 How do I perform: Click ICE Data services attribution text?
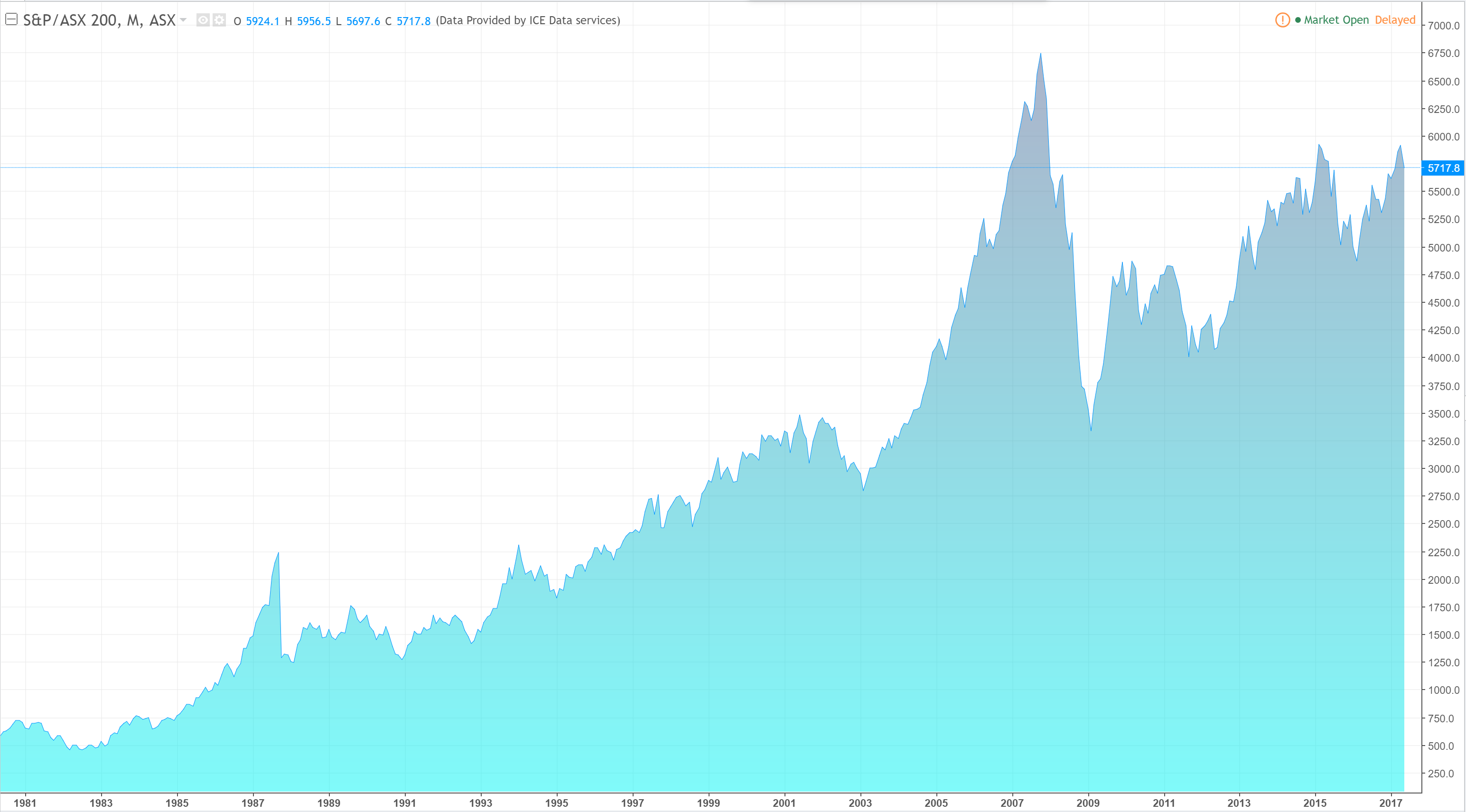pos(528,20)
